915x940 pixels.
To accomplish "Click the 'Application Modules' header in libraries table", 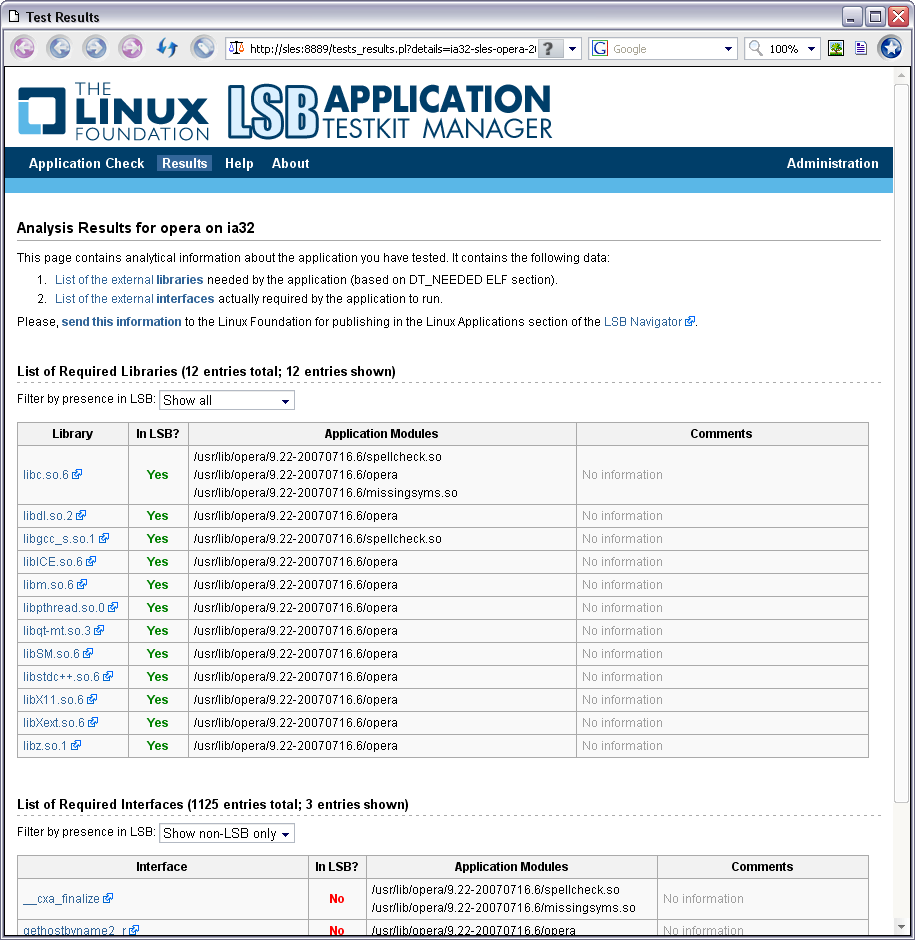I will point(381,433).
